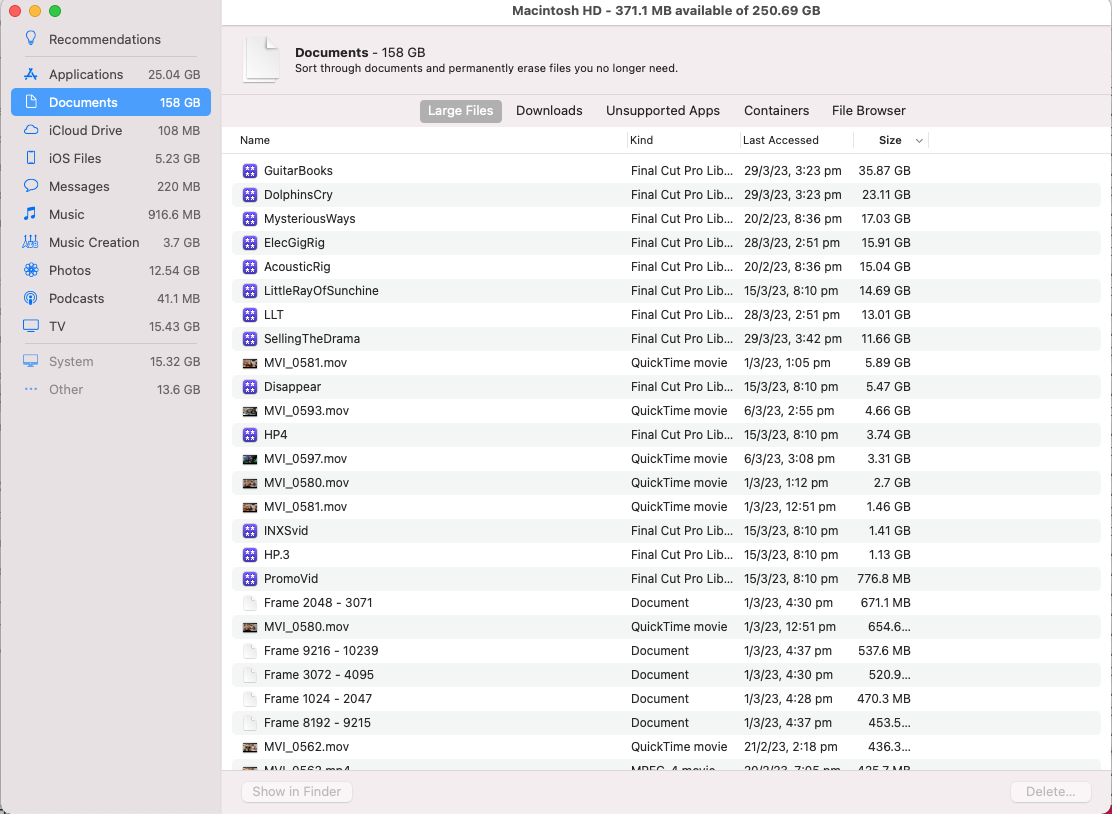Open the Containers tab
The width and height of the screenshot is (1112, 814).
pos(776,111)
